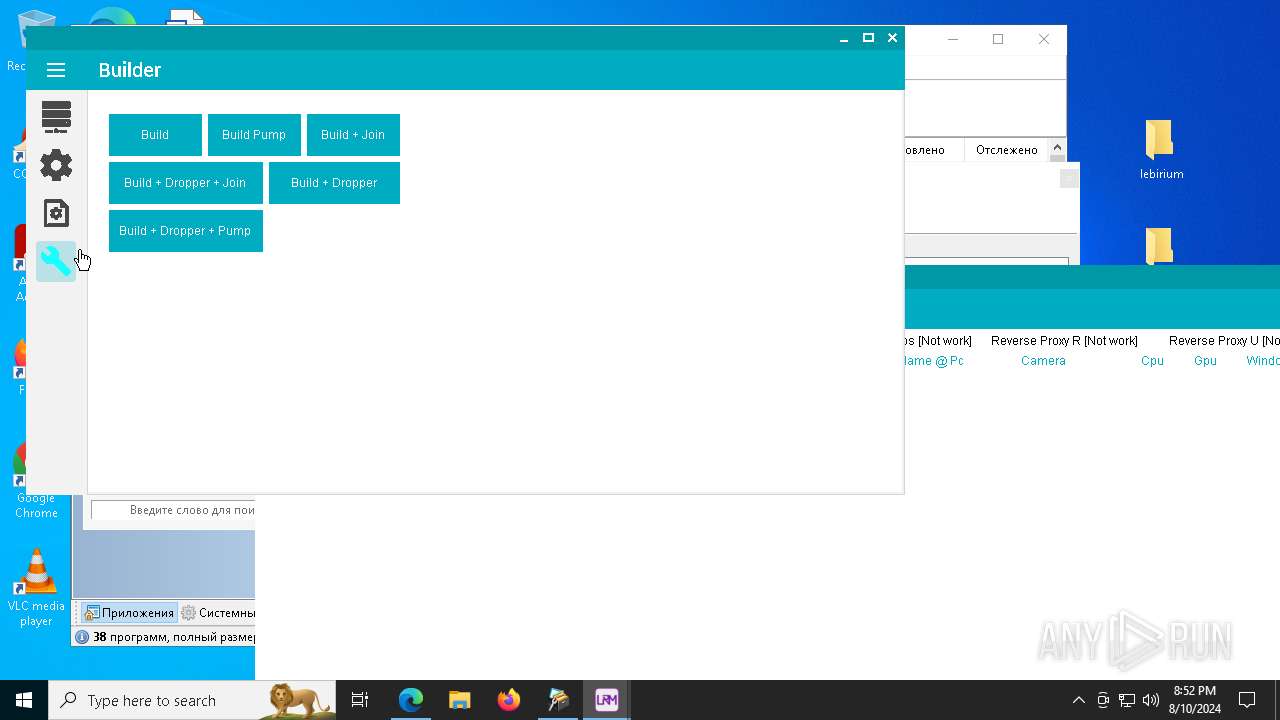
Task: Maximize the background window behind Builder
Action: point(998,39)
